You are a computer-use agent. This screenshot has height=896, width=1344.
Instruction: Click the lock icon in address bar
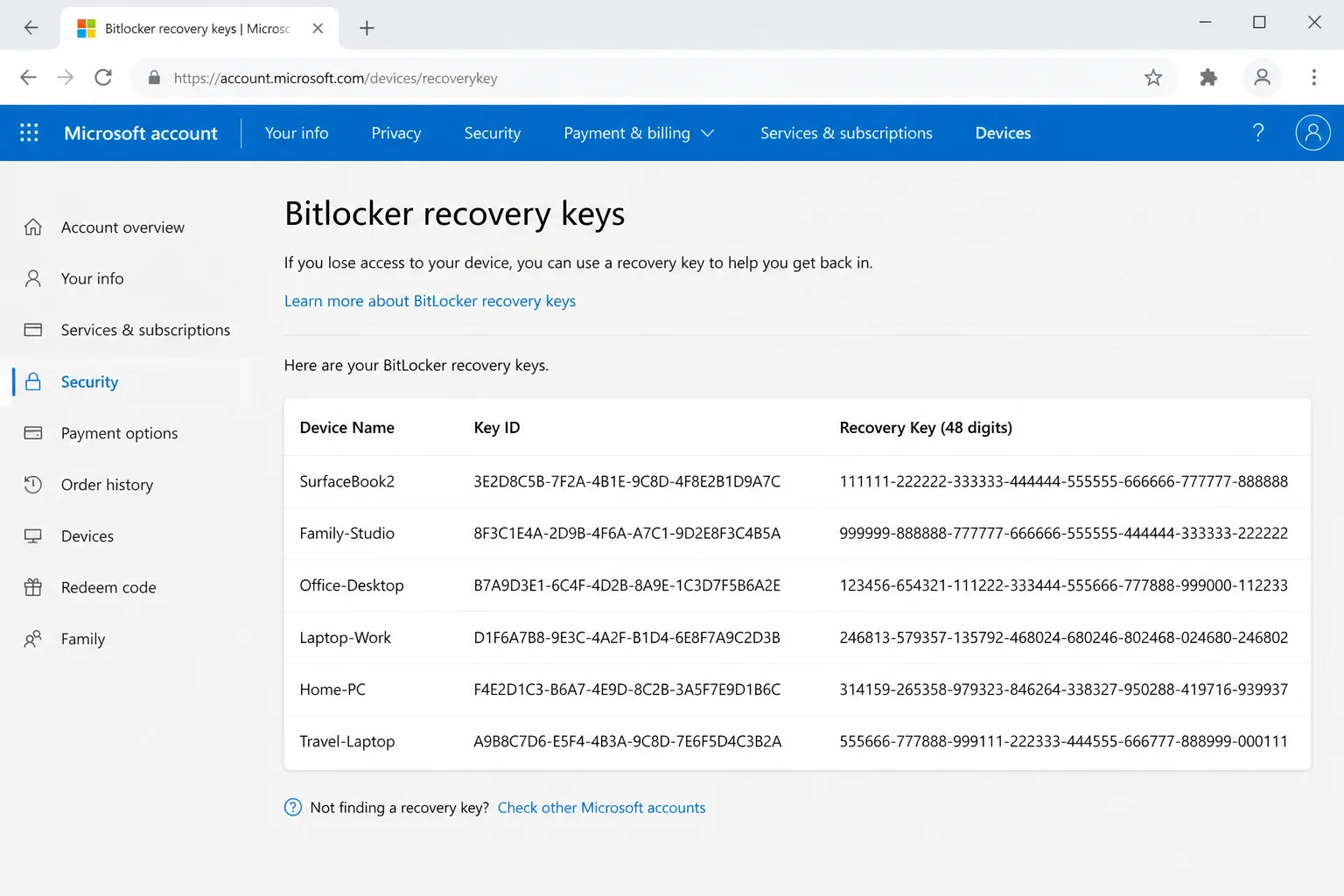coord(154,78)
